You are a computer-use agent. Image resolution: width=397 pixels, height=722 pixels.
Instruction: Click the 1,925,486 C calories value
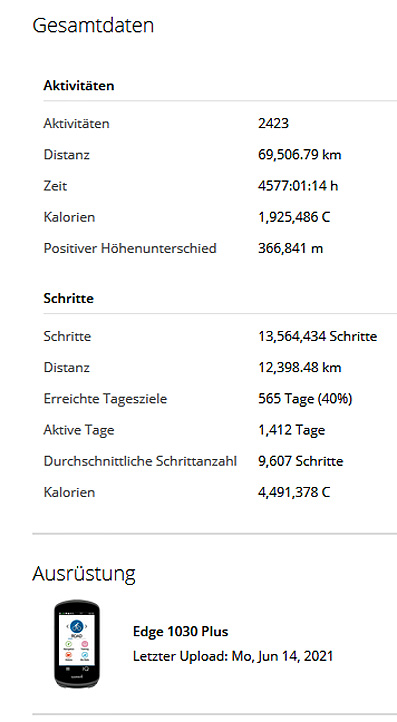(x=294, y=217)
